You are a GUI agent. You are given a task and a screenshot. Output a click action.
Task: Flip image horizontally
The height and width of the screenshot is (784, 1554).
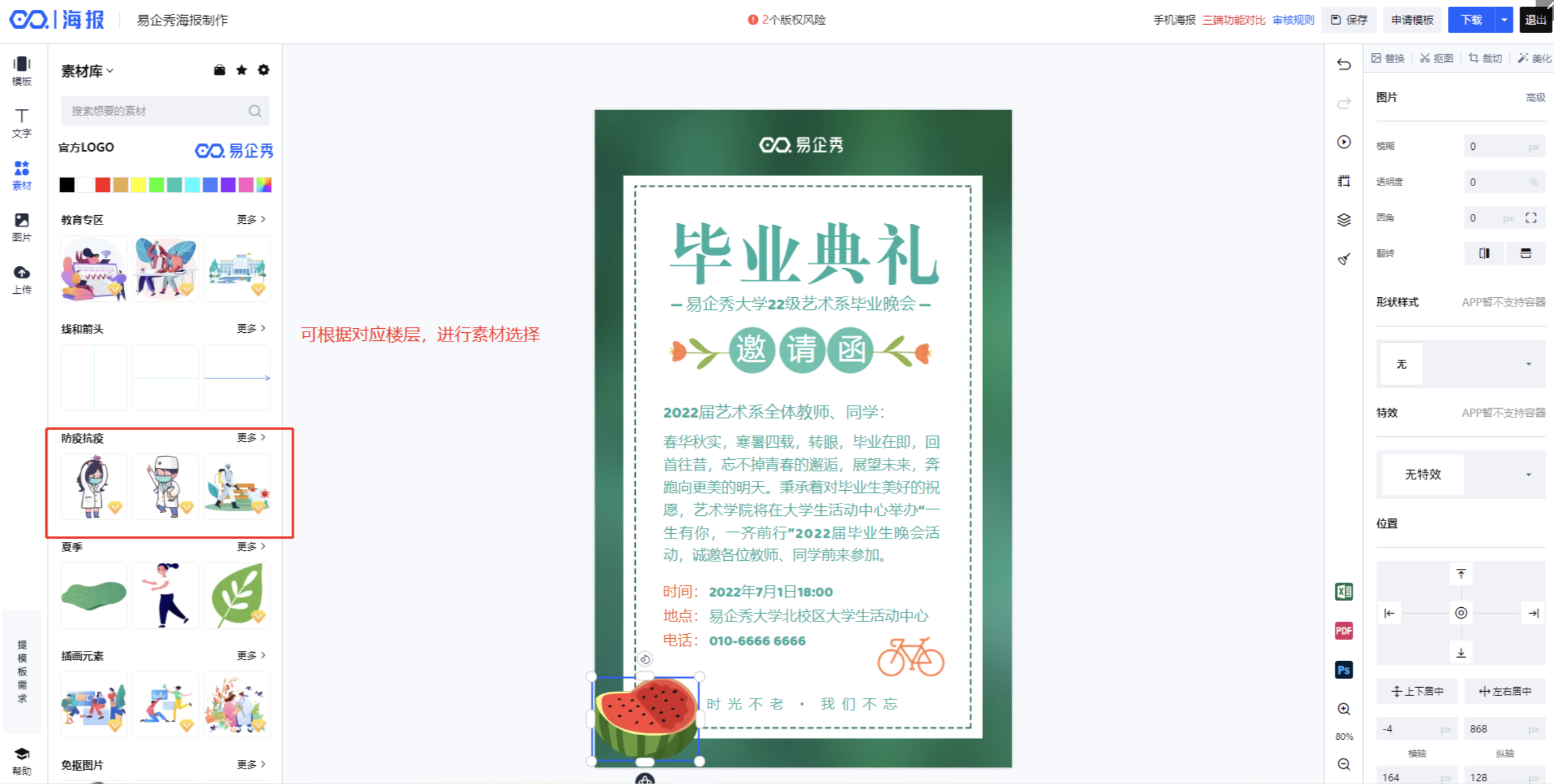1484,253
